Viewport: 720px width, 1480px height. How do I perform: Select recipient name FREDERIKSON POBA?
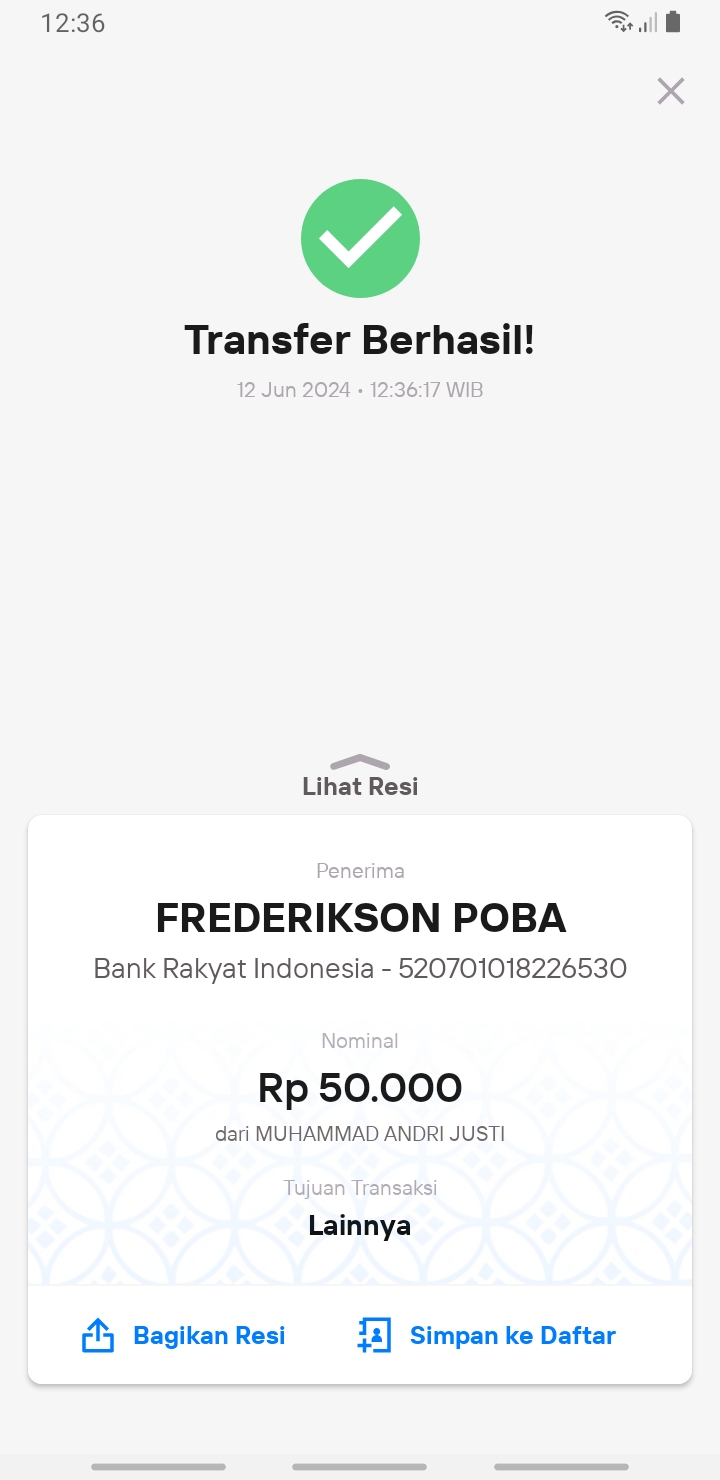(x=360, y=917)
